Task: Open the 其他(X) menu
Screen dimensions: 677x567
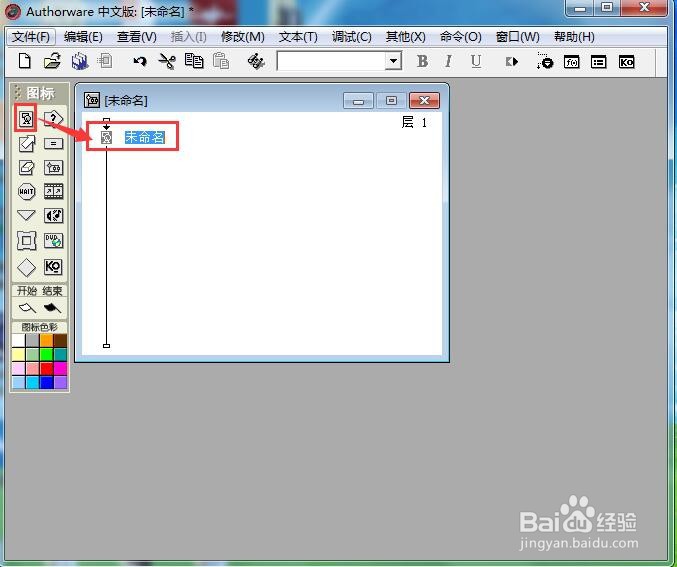Action: [x=406, y=37]
